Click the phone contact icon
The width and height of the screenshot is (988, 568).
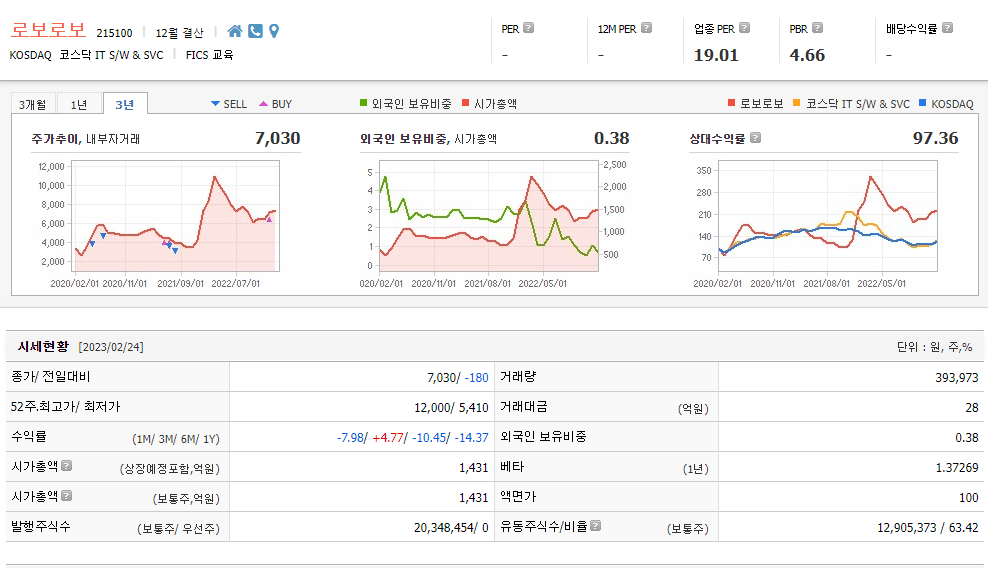click(x=255, y=31)
